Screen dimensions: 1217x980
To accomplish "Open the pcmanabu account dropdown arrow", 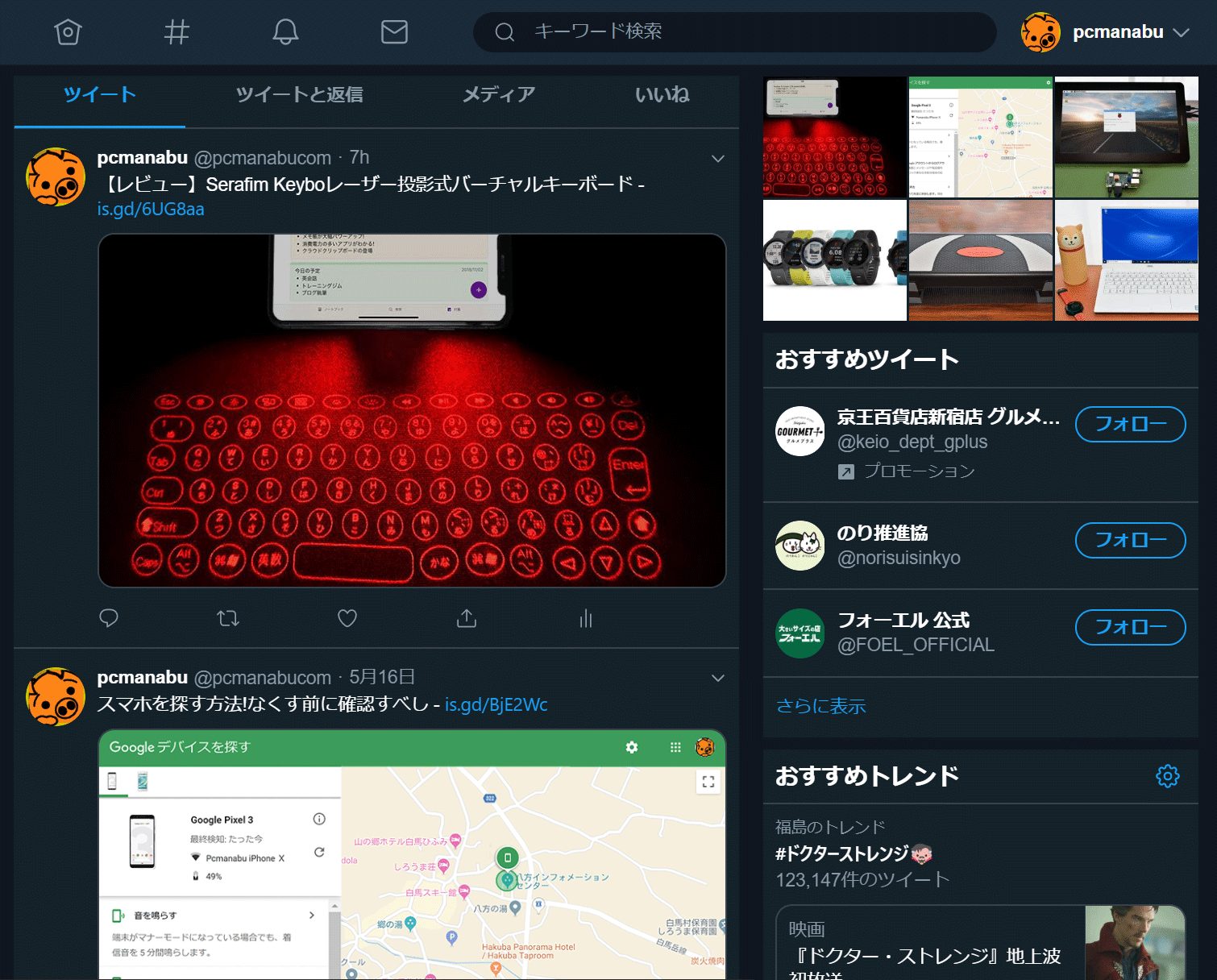I will (1182, 33).
